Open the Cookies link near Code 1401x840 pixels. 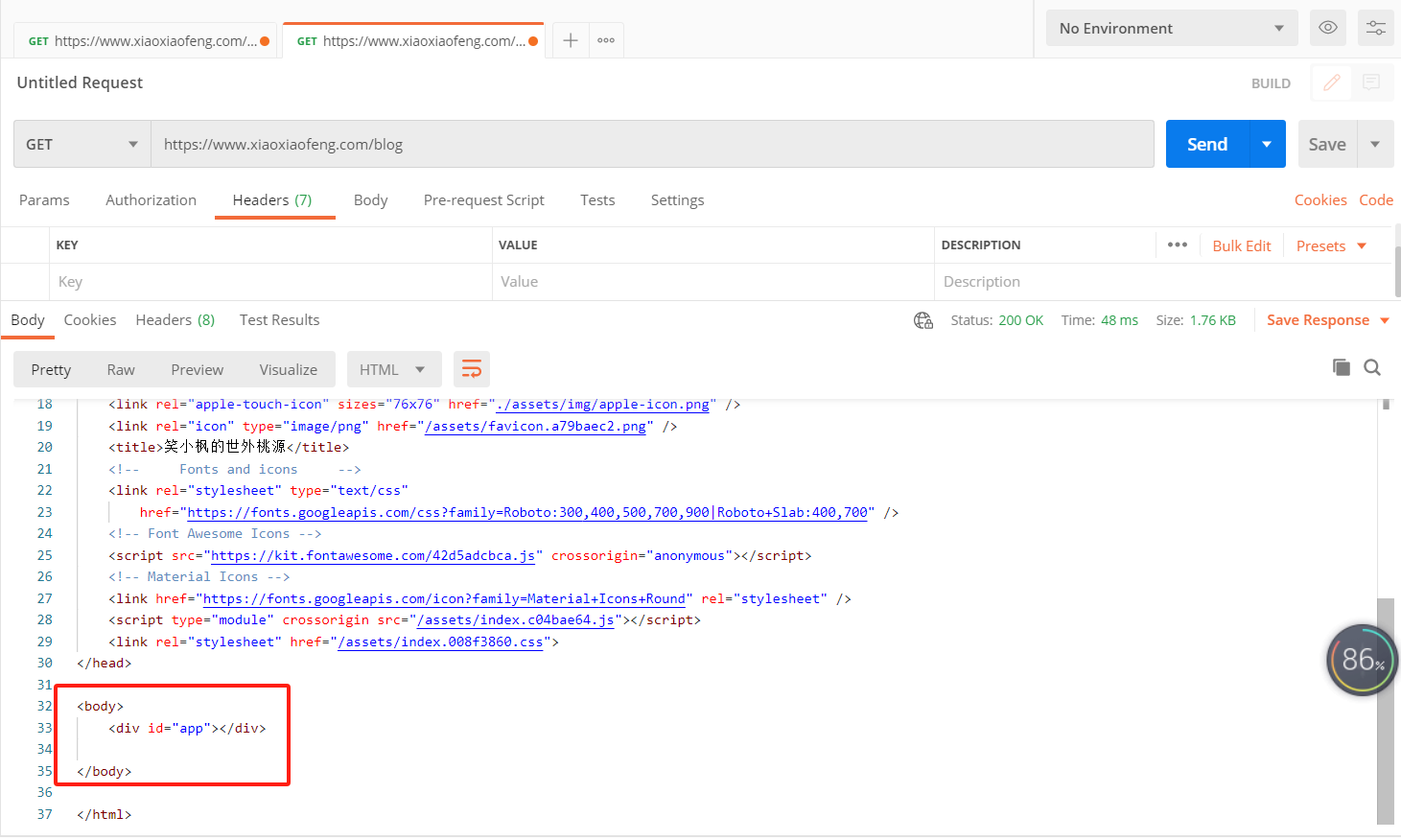[1320, 199]
